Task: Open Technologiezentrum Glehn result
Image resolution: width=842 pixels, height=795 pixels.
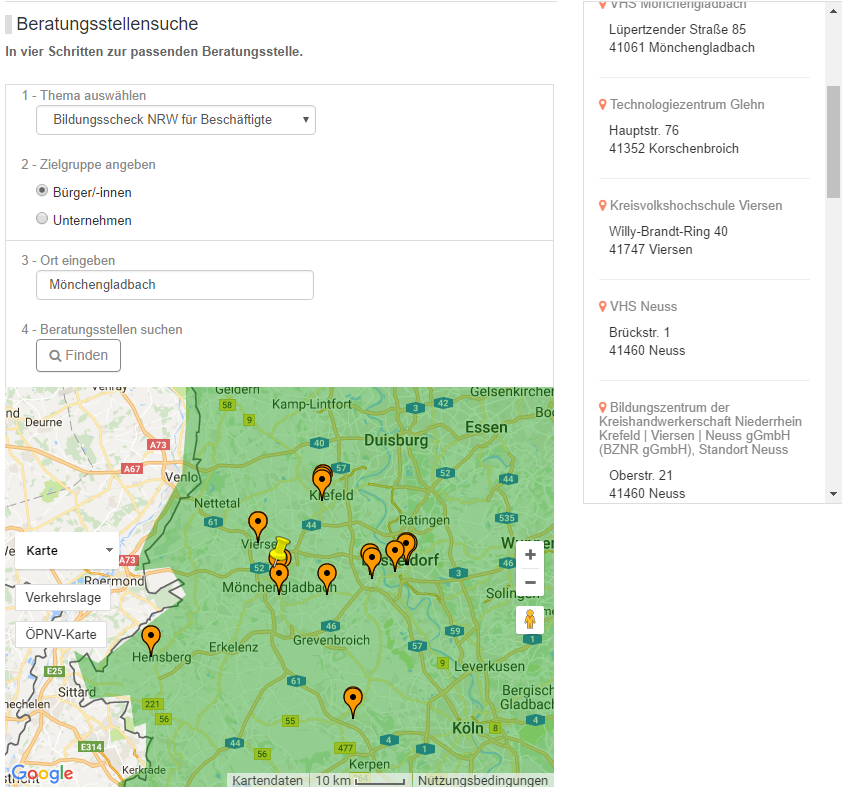Action: (x=687, y=105)
